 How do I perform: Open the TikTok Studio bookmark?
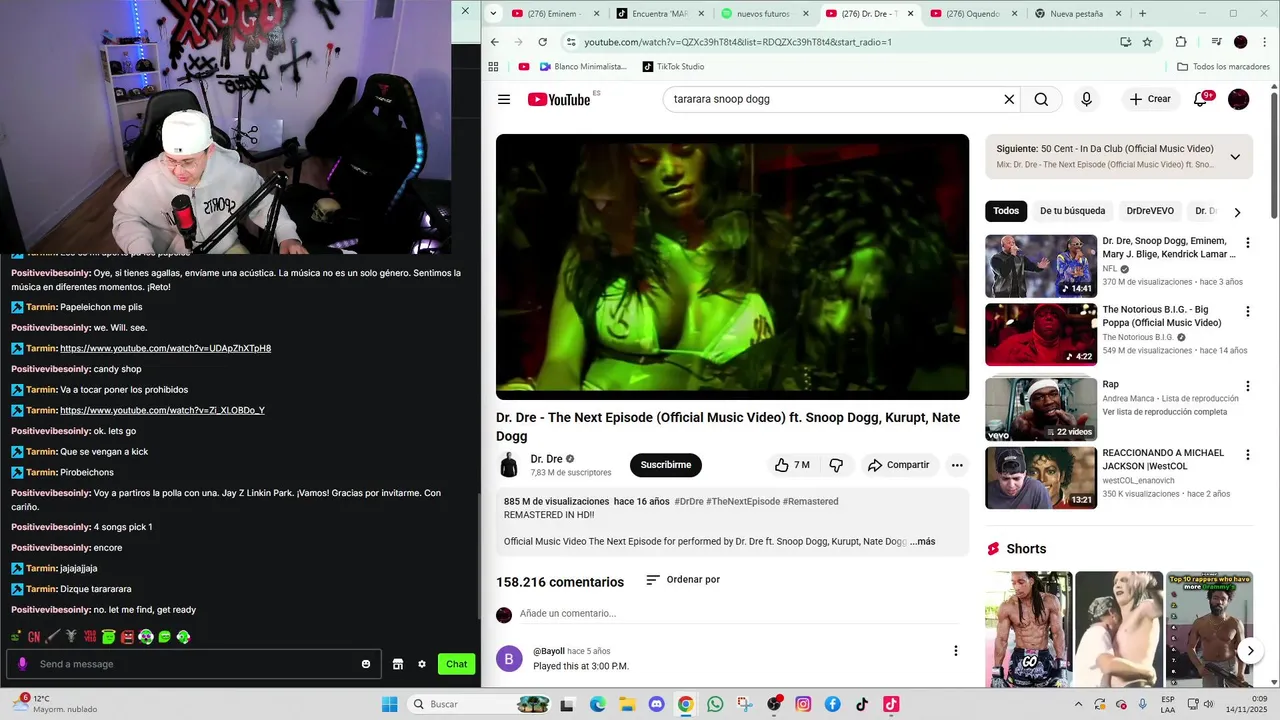point(673,67)
